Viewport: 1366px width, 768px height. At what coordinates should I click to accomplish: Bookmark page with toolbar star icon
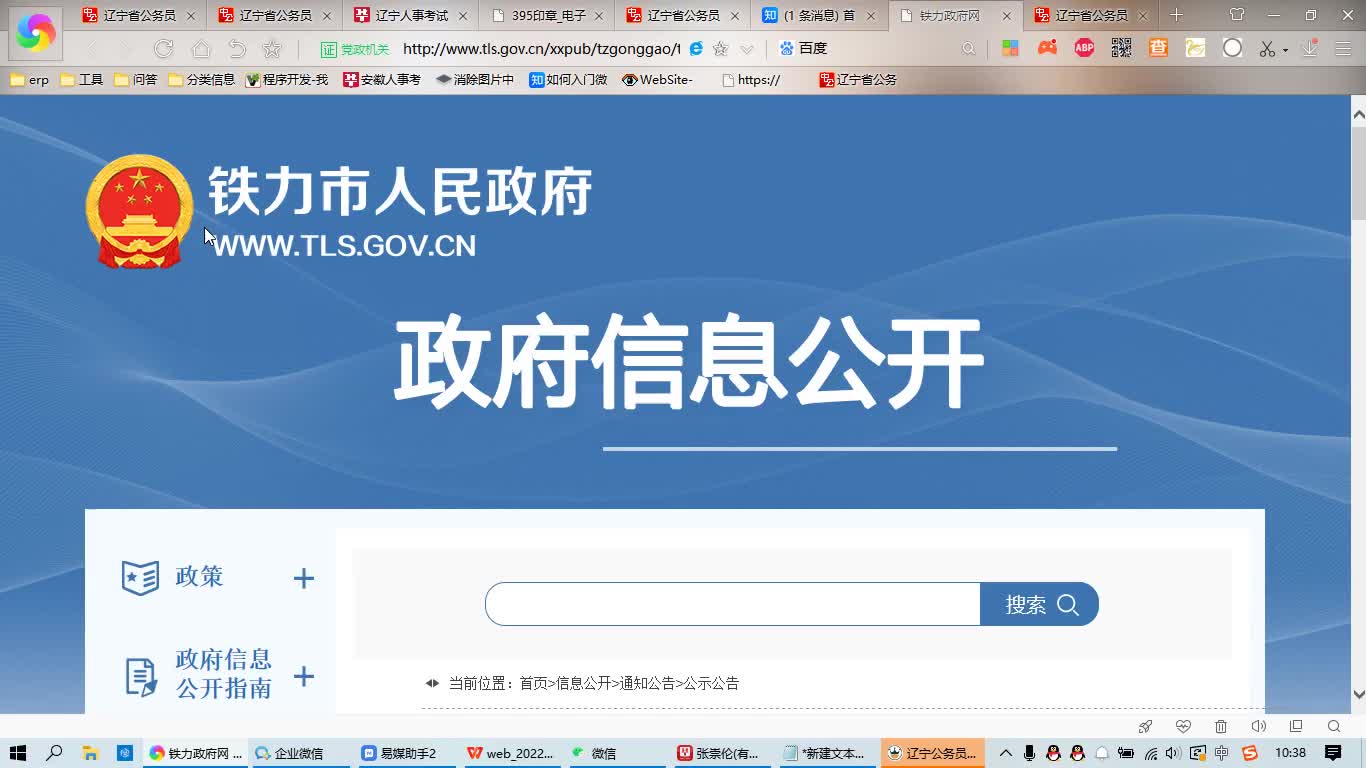(272, 49)
